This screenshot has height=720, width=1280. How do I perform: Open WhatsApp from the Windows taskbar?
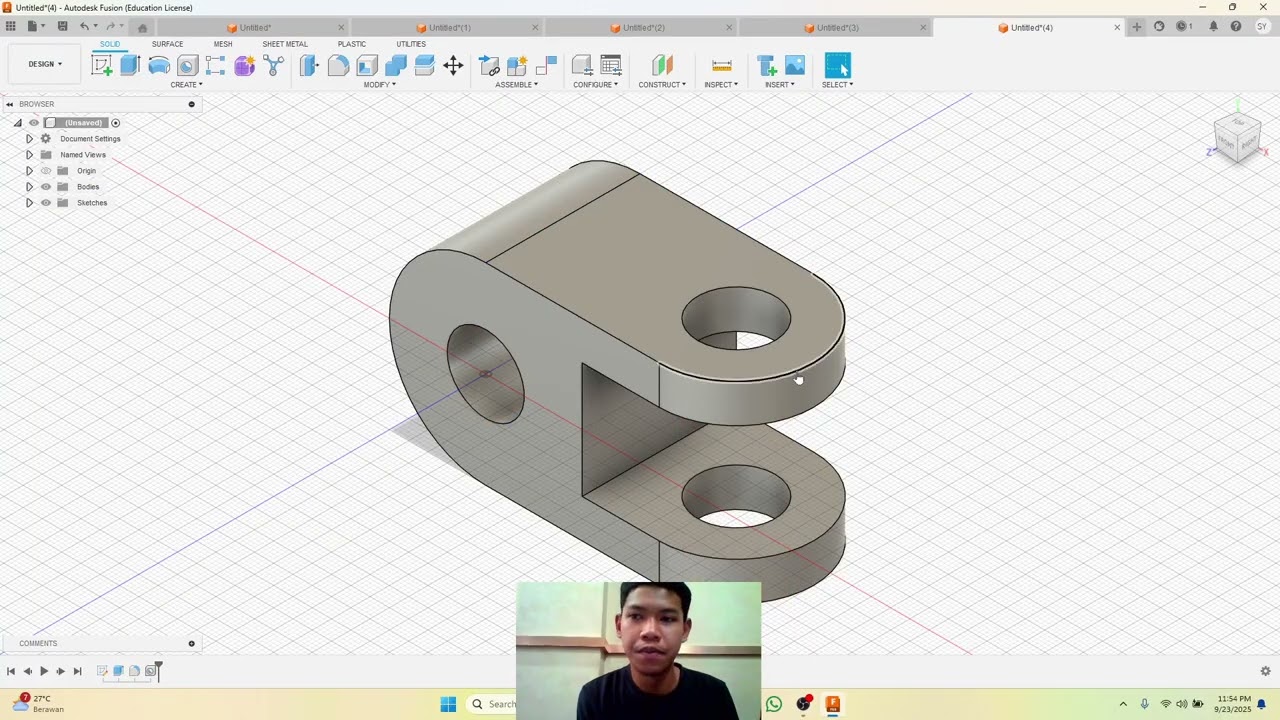(774, 704)
